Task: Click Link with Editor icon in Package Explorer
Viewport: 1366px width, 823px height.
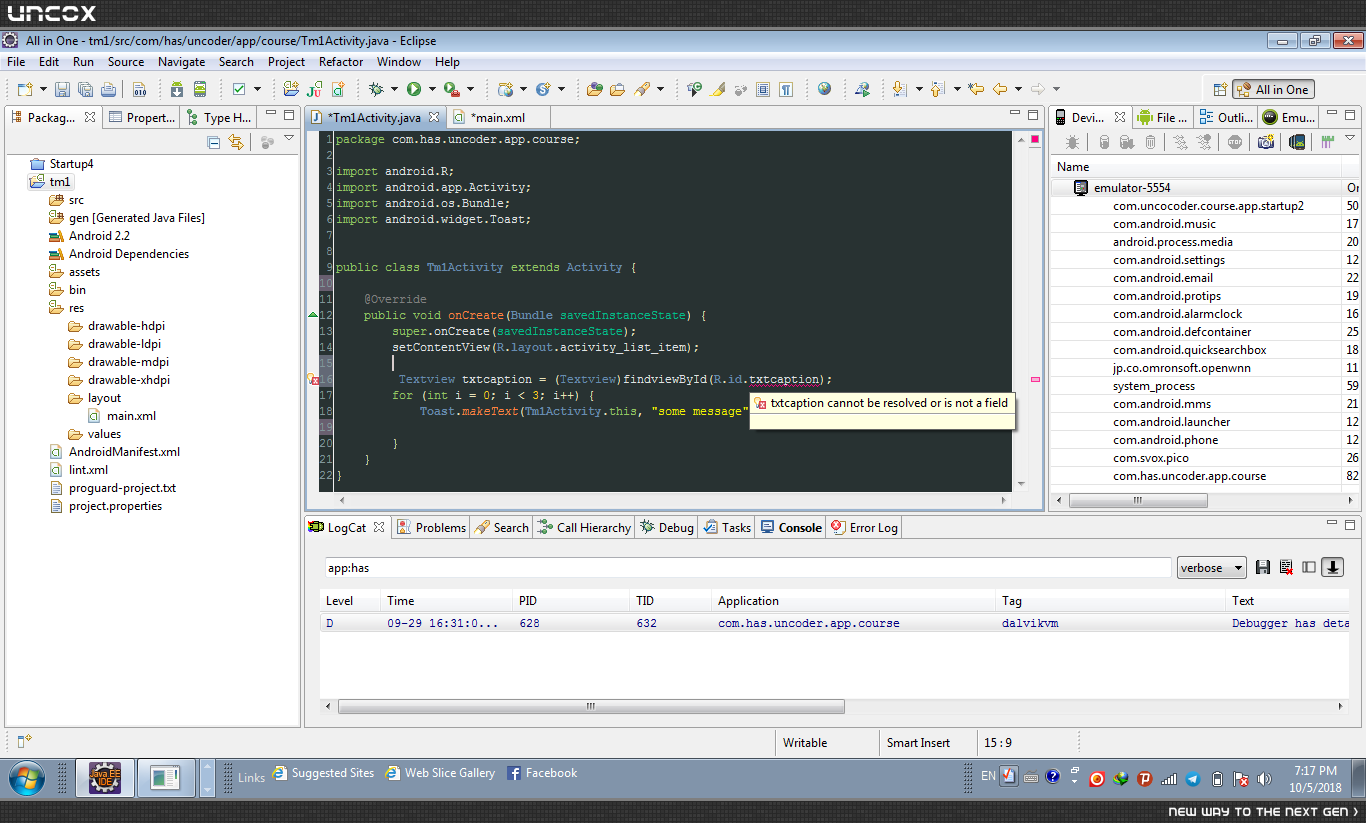Action: (x=236, y=143)
